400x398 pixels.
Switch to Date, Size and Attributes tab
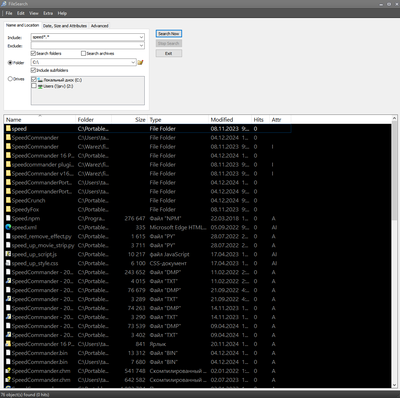(65, 26)
